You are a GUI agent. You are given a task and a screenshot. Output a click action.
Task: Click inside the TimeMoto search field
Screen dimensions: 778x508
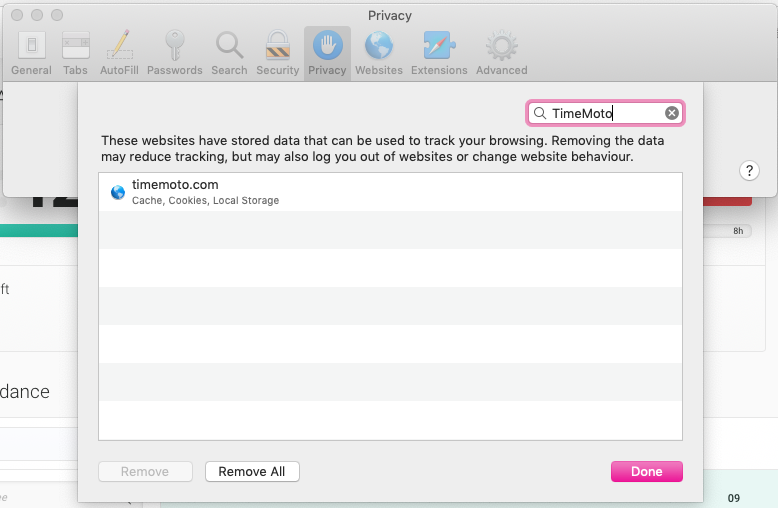605,113
